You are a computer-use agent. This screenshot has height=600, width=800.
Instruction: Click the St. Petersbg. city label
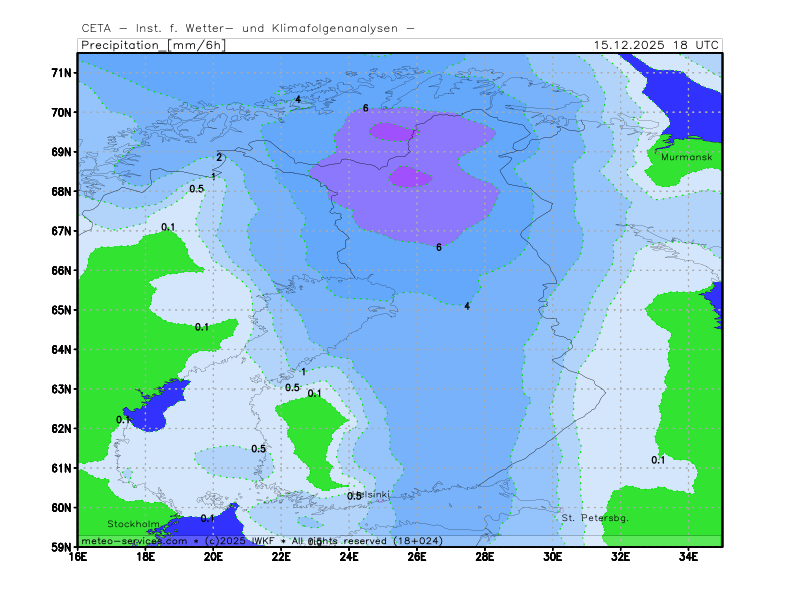tap(595, 518)
